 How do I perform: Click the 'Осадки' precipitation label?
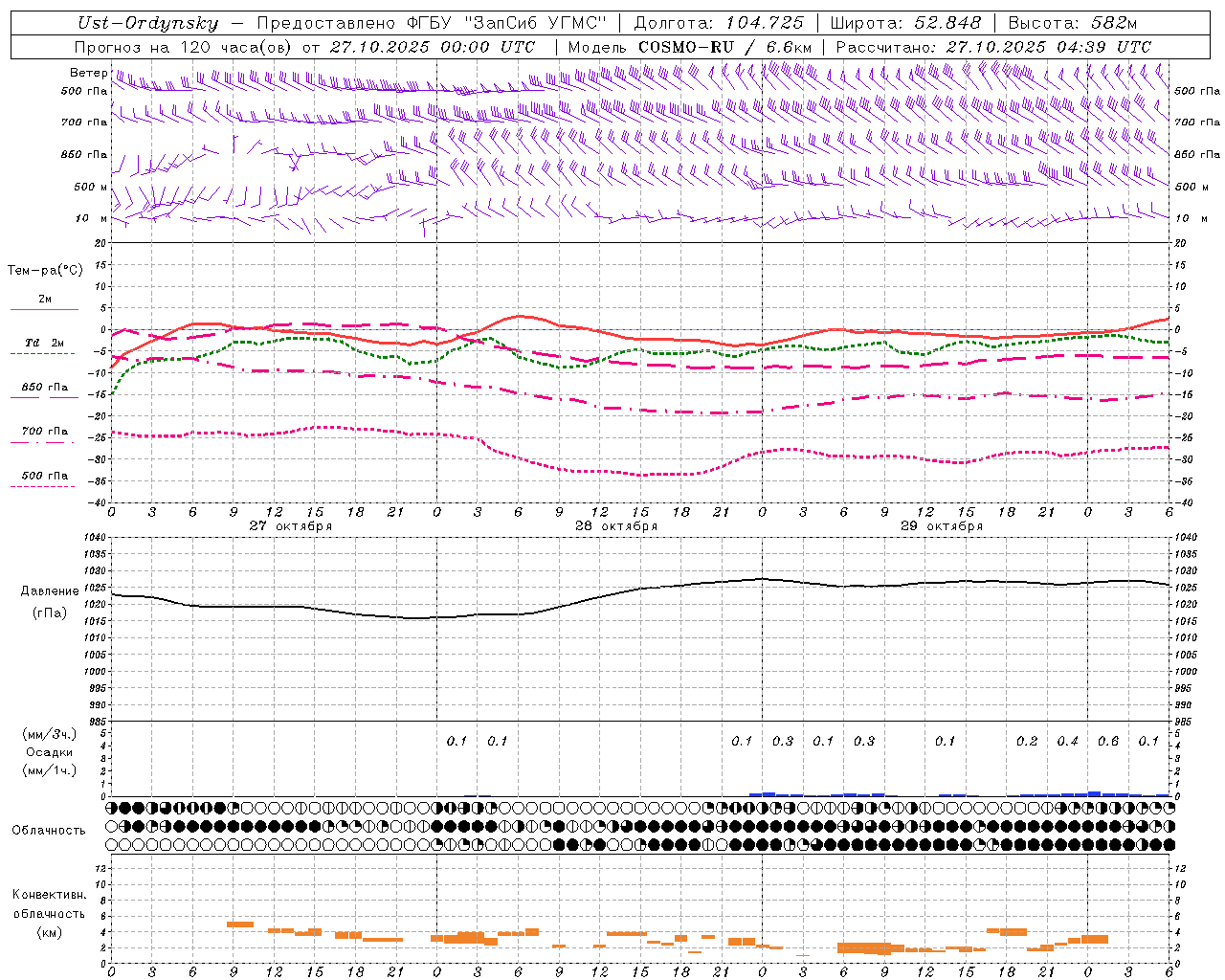(x=49, y=753)
